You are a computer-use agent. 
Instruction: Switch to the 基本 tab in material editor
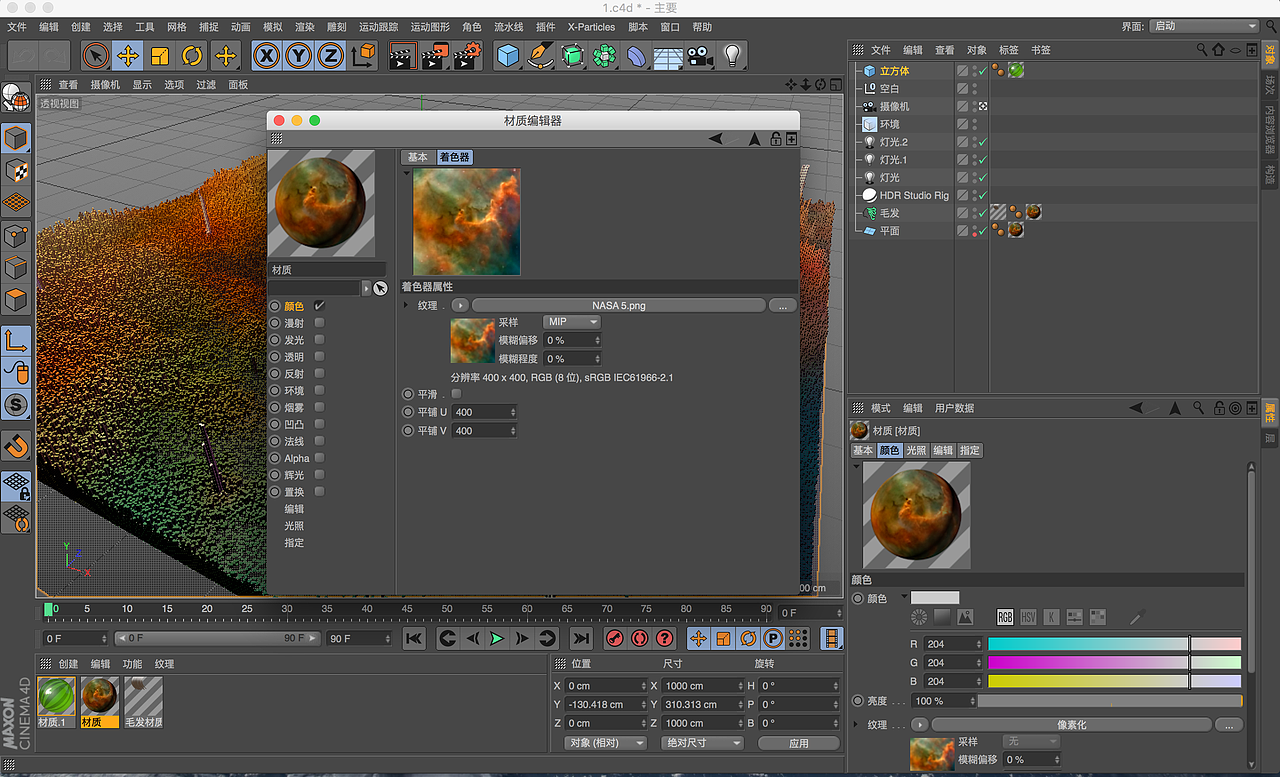point(418,157)
